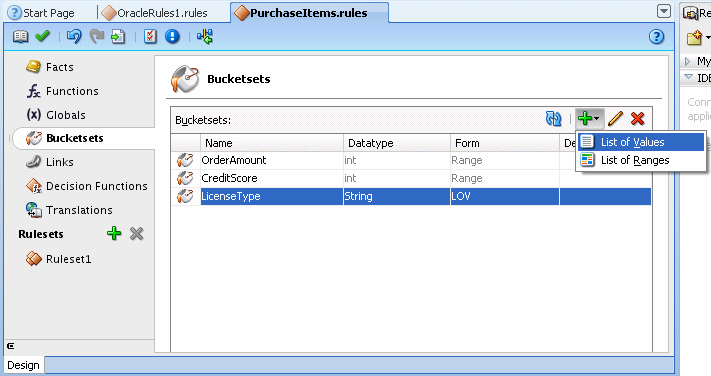
Task: Click the new item icon in right panel
Action: [x=694, y=38]
